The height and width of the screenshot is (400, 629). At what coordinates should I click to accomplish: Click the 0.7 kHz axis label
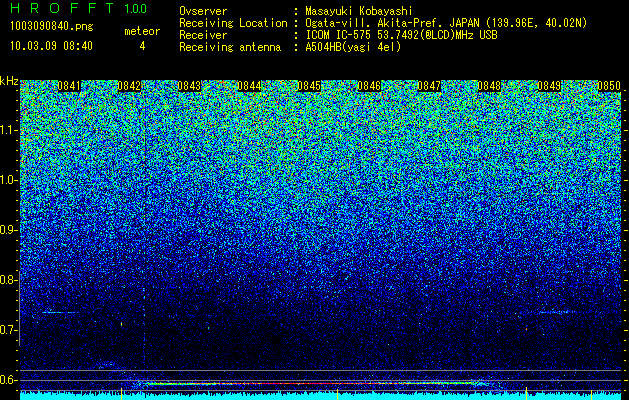(x=7, y=330)
